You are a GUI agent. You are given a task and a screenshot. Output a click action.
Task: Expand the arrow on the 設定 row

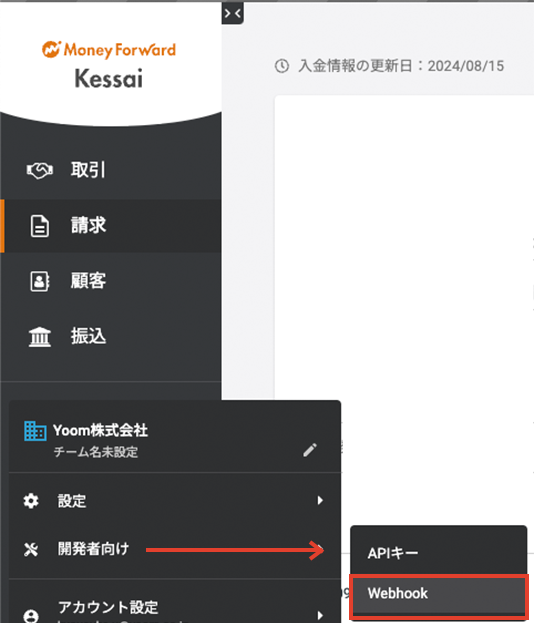coord(320,500)
